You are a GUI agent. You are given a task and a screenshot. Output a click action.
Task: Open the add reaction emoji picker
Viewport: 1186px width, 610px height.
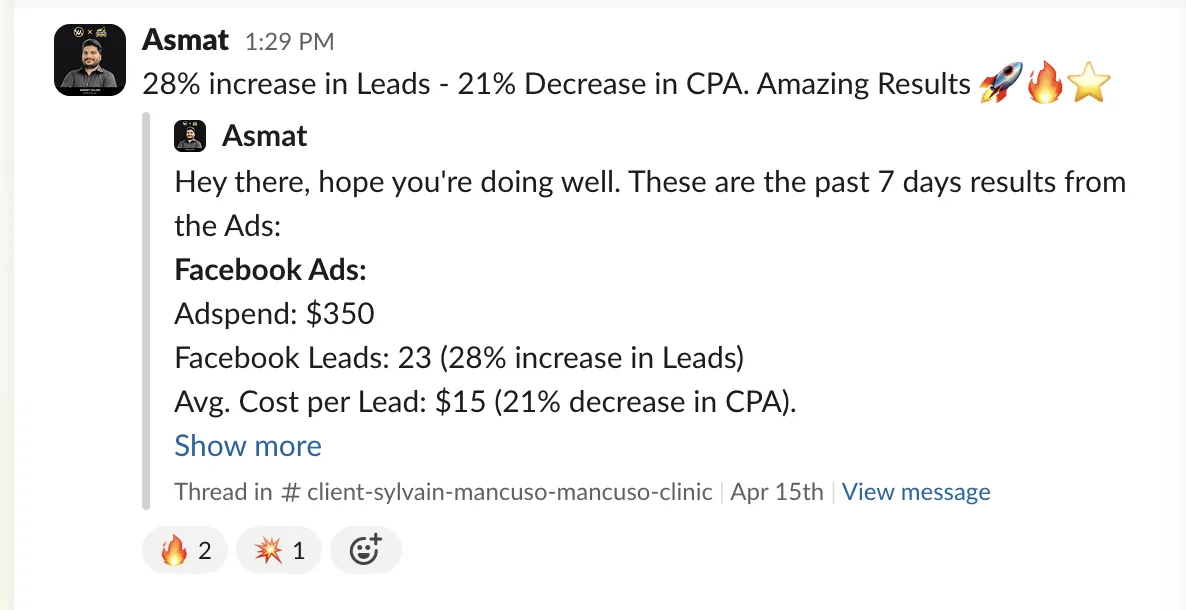(366, 550)
